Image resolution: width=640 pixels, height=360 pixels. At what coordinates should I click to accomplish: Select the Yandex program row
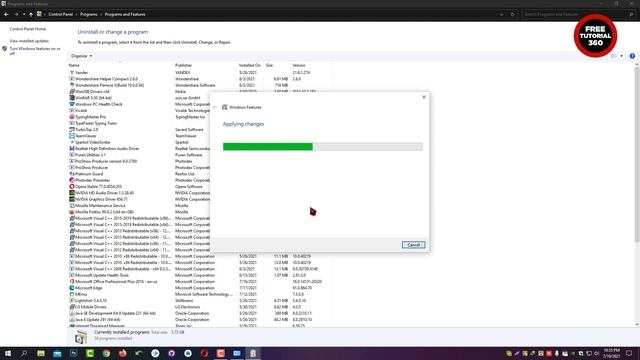(x=200, y=73)
